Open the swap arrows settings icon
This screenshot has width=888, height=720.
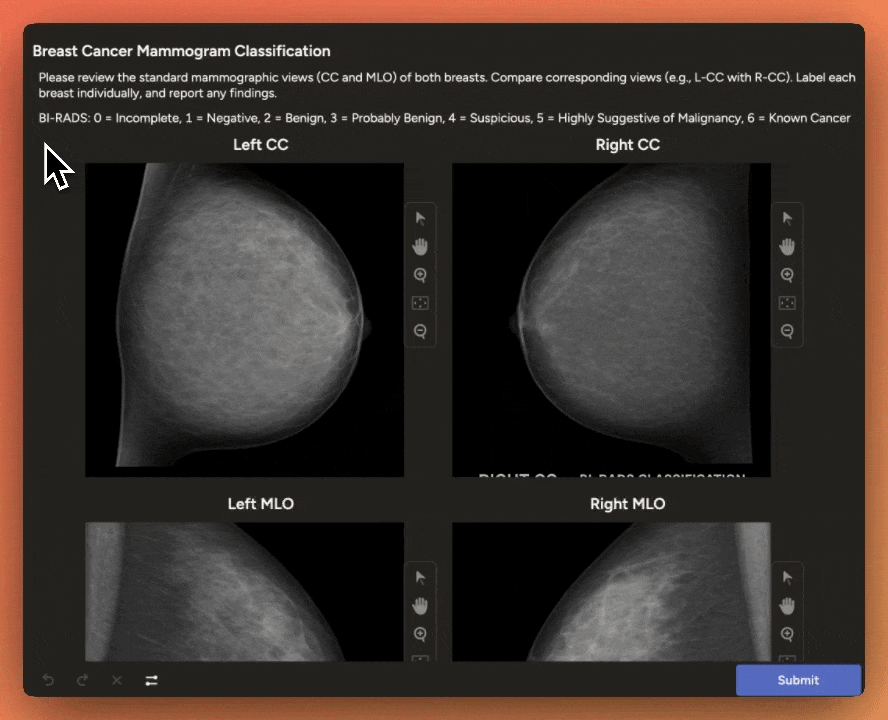coord(151,680)
